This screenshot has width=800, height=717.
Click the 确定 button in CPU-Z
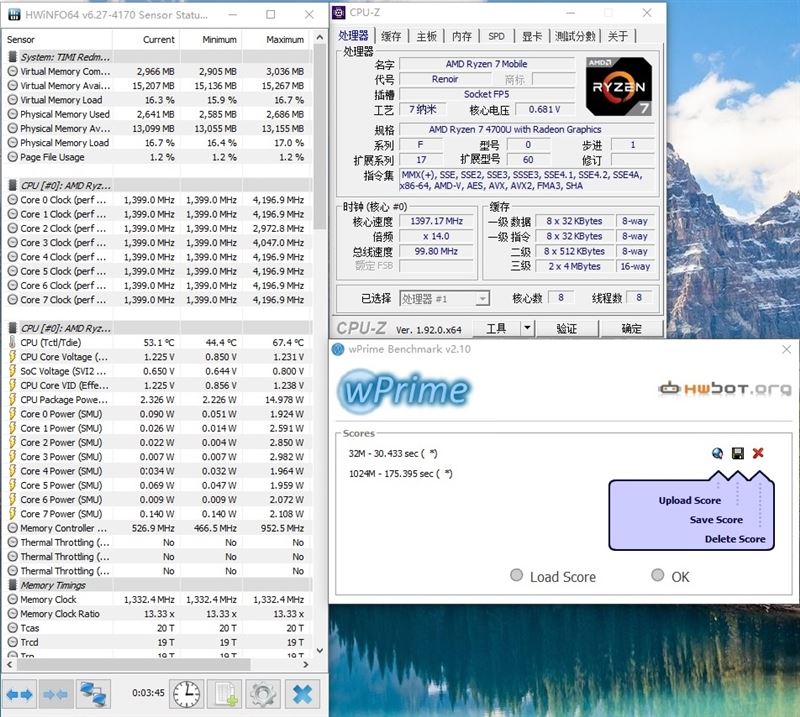(632, 328)
